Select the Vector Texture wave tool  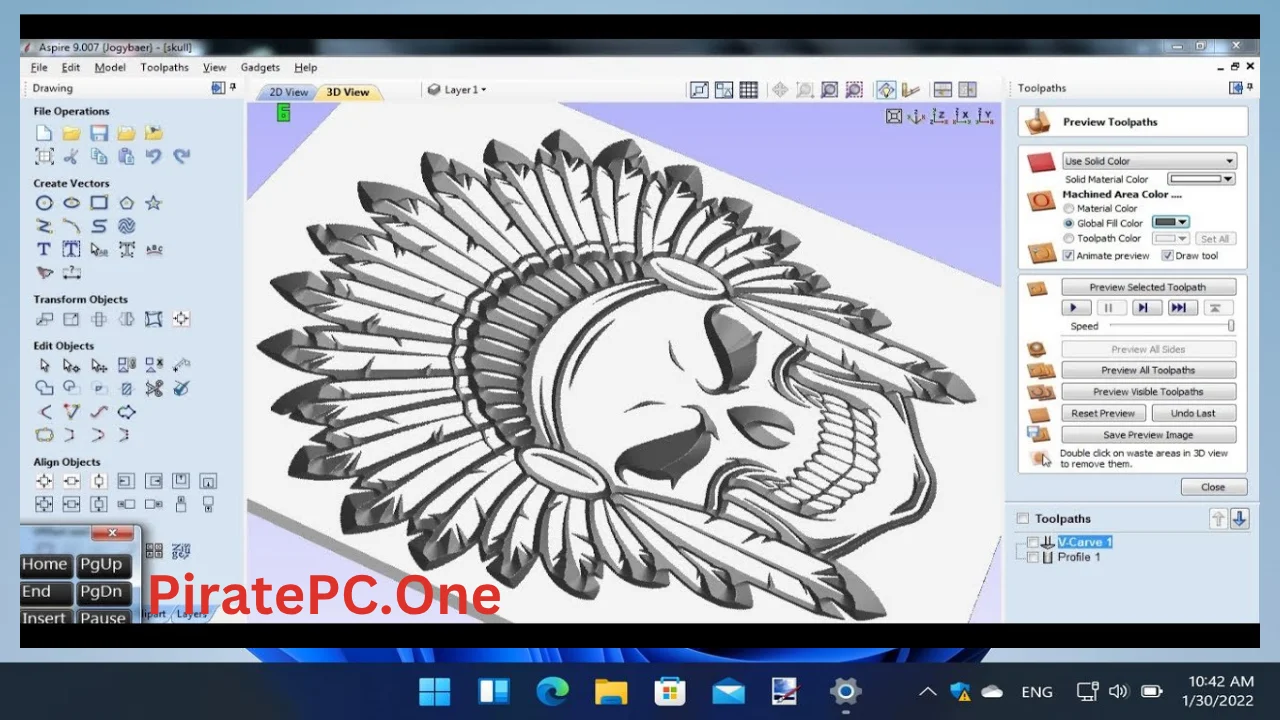(x=126, y=226)
